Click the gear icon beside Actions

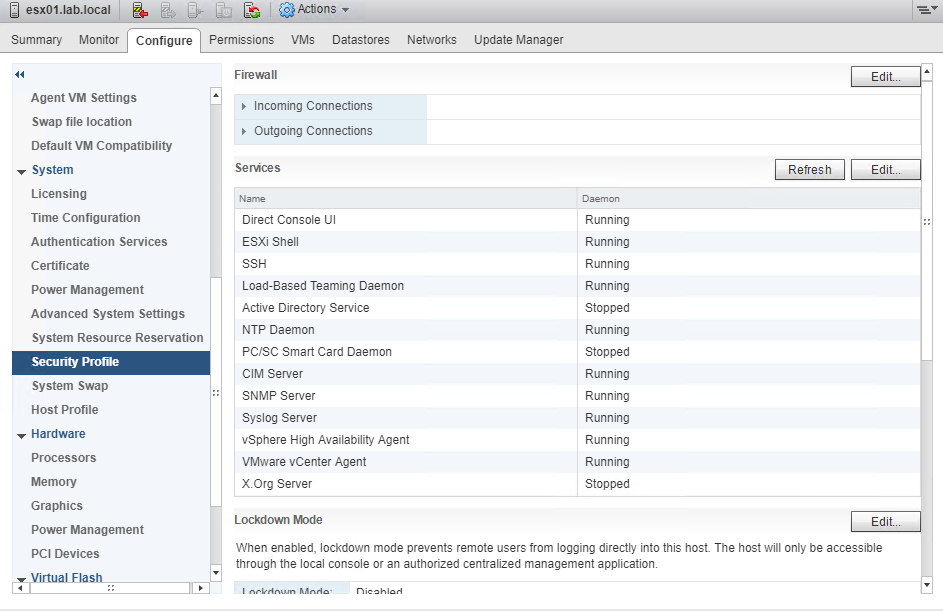point(287,10)
